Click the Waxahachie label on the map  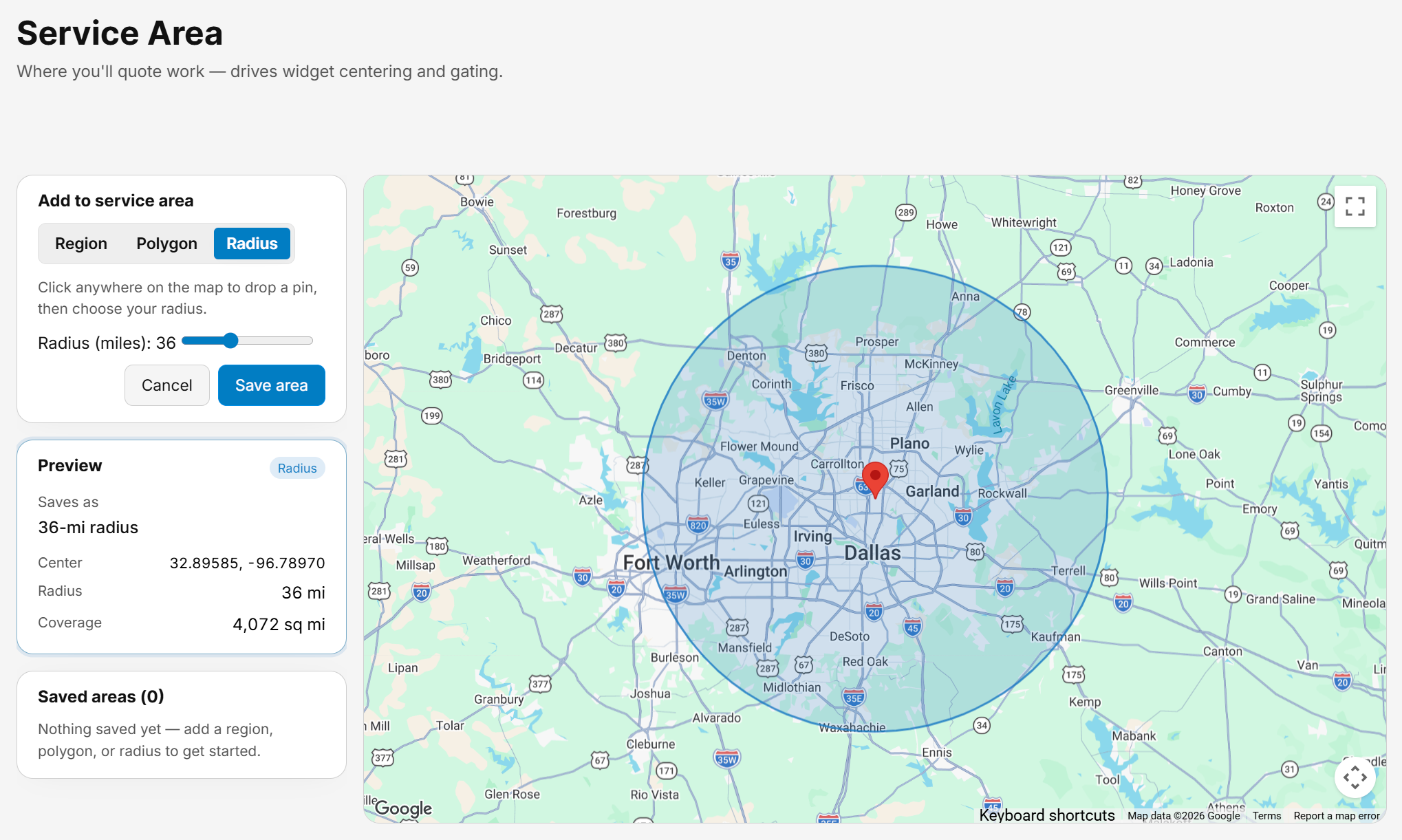tap(852, 727)
